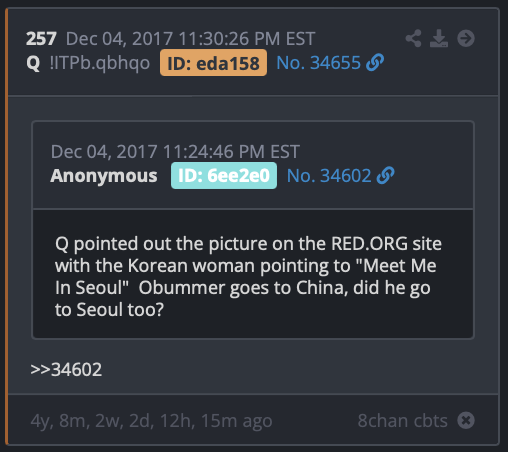This screenshot has height=452, width=508.
Task: Click the right arrow circle icon
Action: coord(466,38)
